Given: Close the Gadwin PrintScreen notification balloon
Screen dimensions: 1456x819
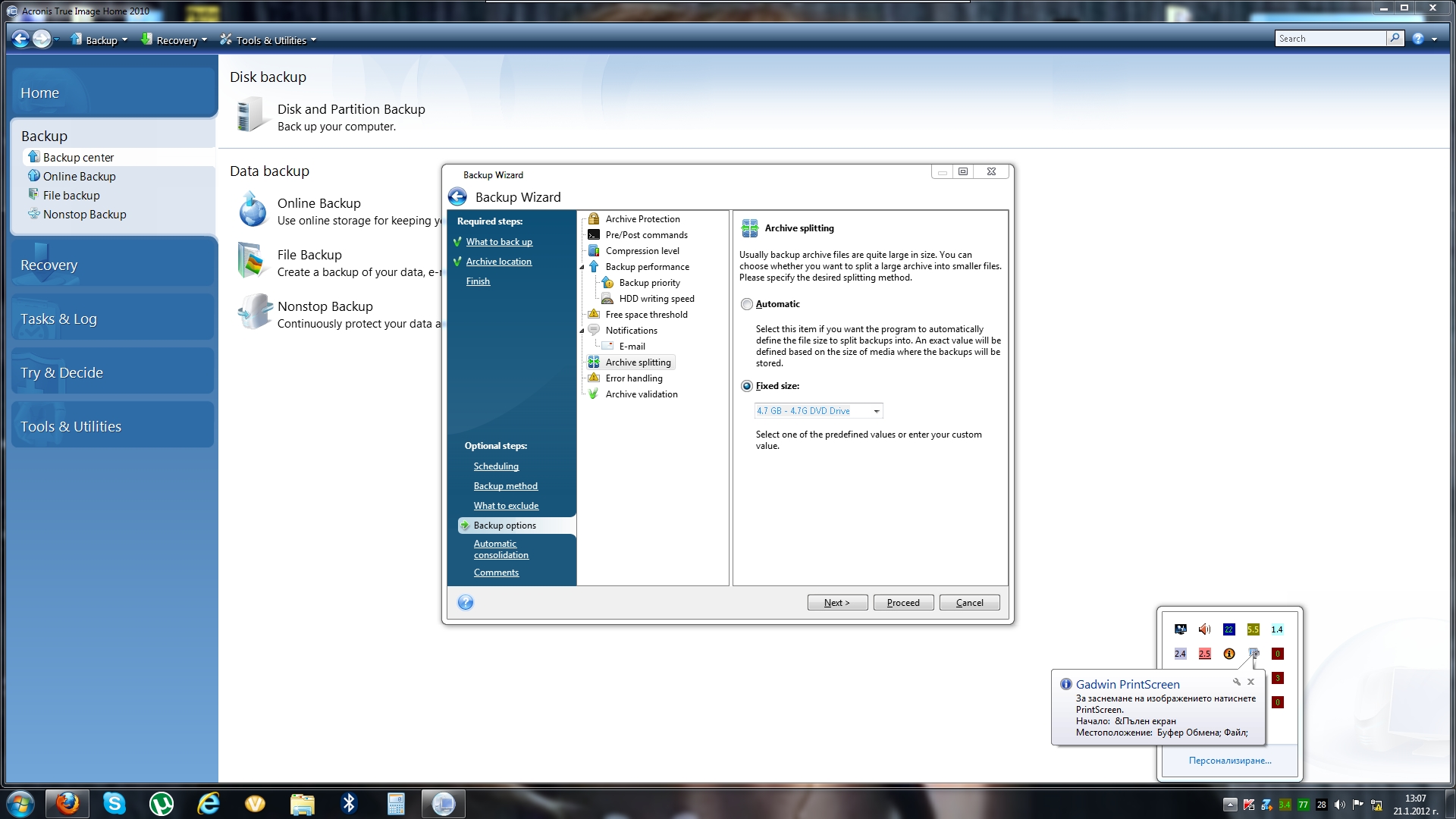Looking at the screenshot, I should (x=1251, y=682).
